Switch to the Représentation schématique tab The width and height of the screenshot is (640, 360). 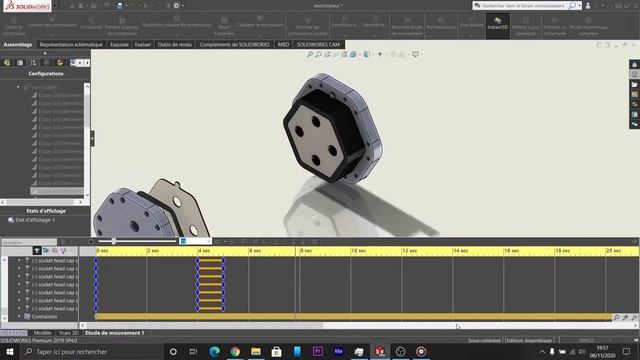coord(71,44)
